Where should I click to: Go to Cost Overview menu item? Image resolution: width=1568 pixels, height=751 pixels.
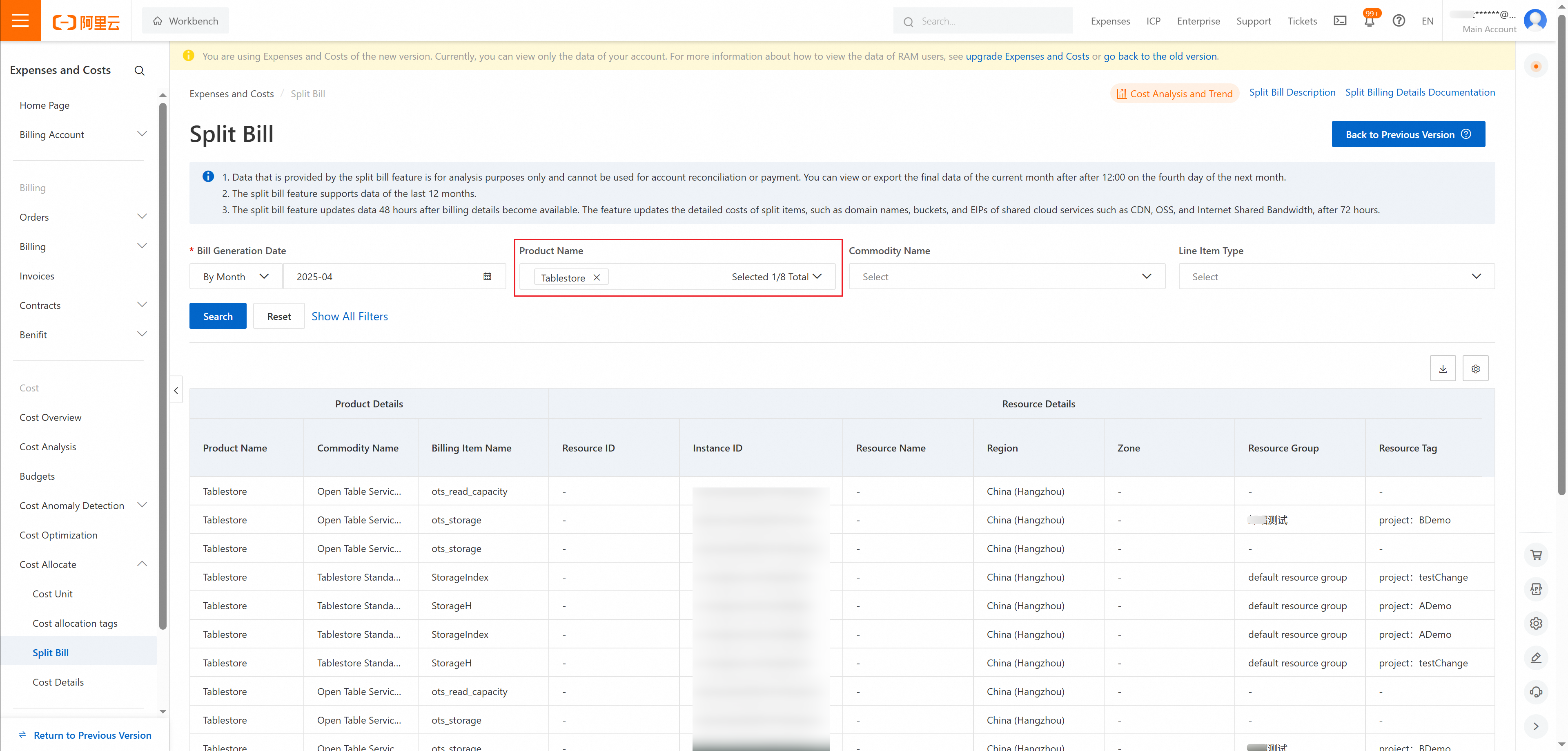coord(51,417)
